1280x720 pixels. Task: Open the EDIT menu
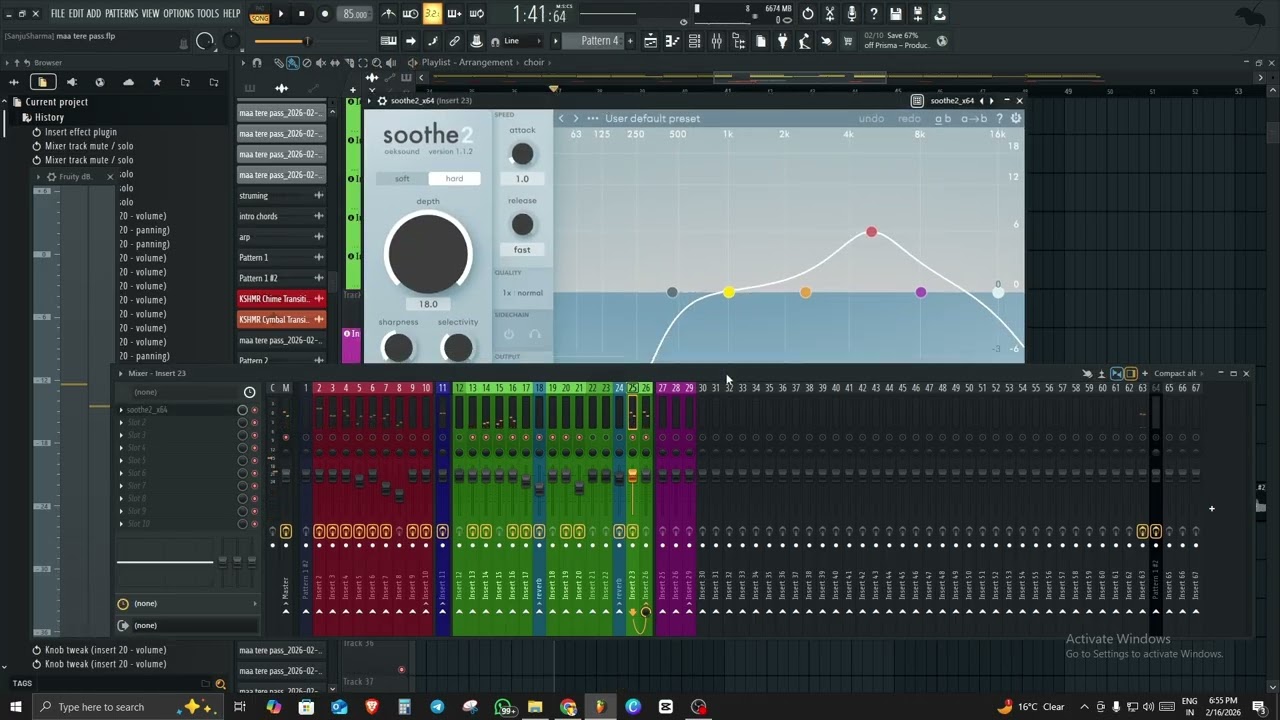point(76,14)
